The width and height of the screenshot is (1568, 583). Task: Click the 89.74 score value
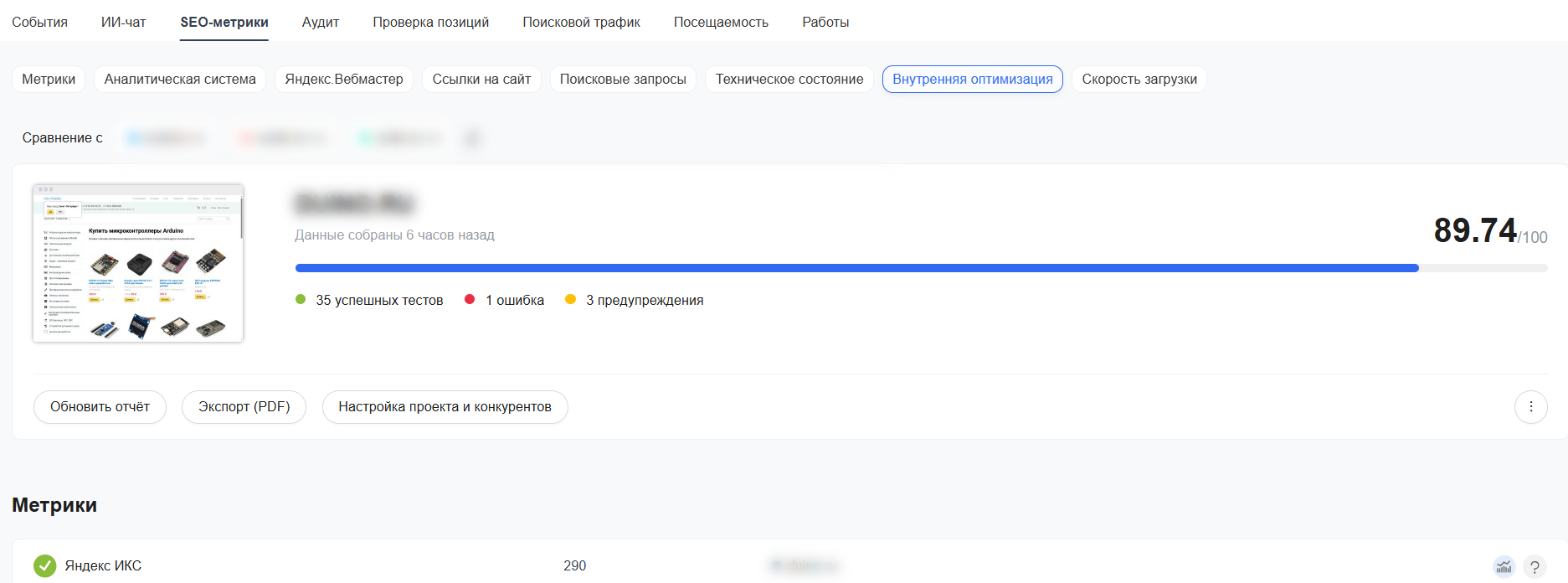click(1475, 230)
